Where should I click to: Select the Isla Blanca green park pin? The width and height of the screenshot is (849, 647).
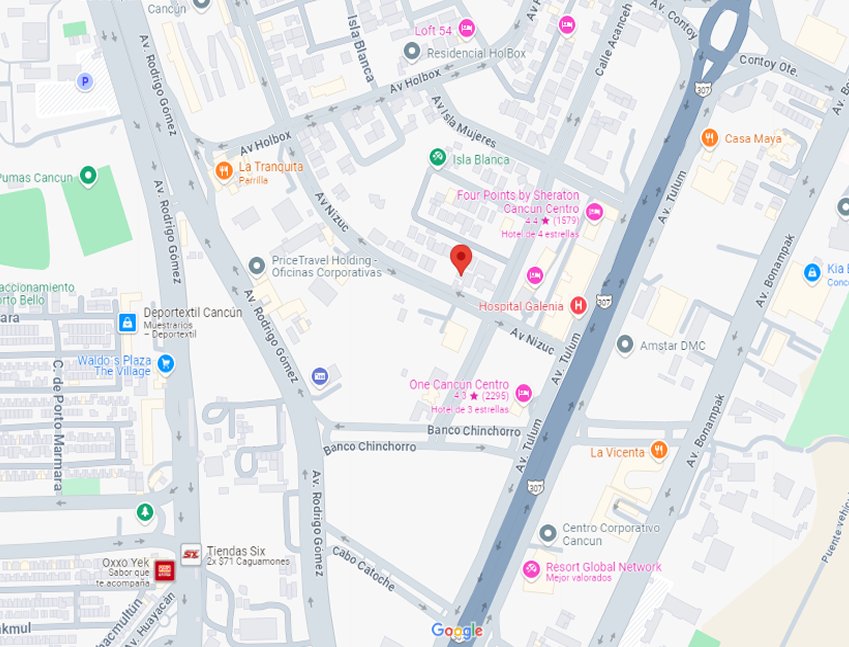(437, 158)
